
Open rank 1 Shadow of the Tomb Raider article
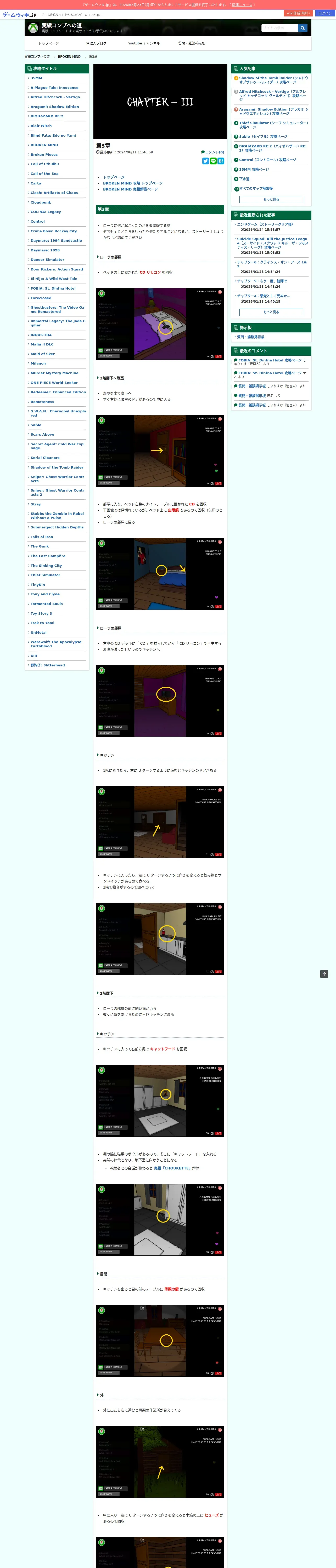[273, 80]
